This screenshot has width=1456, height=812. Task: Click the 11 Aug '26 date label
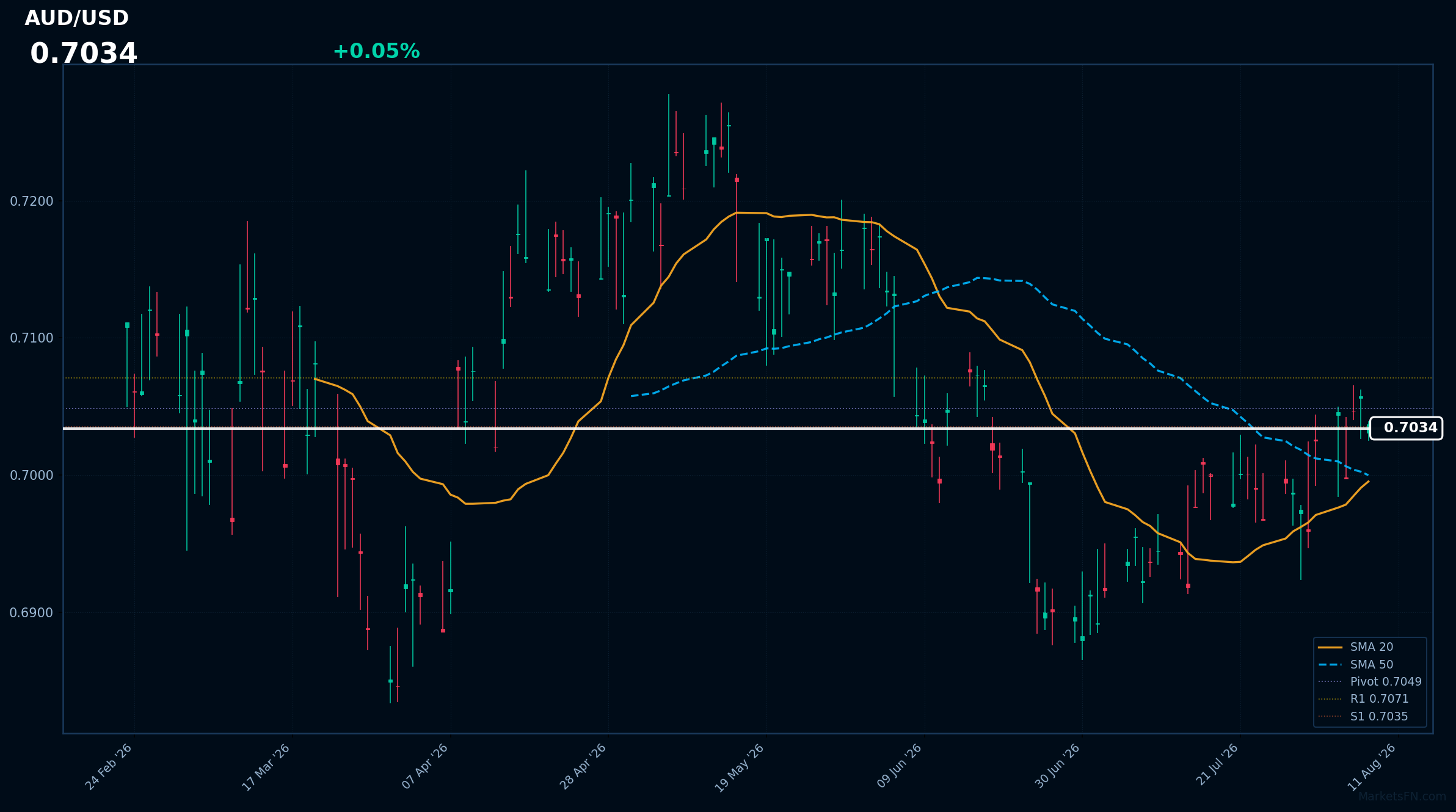click(x=1372, y=767)
